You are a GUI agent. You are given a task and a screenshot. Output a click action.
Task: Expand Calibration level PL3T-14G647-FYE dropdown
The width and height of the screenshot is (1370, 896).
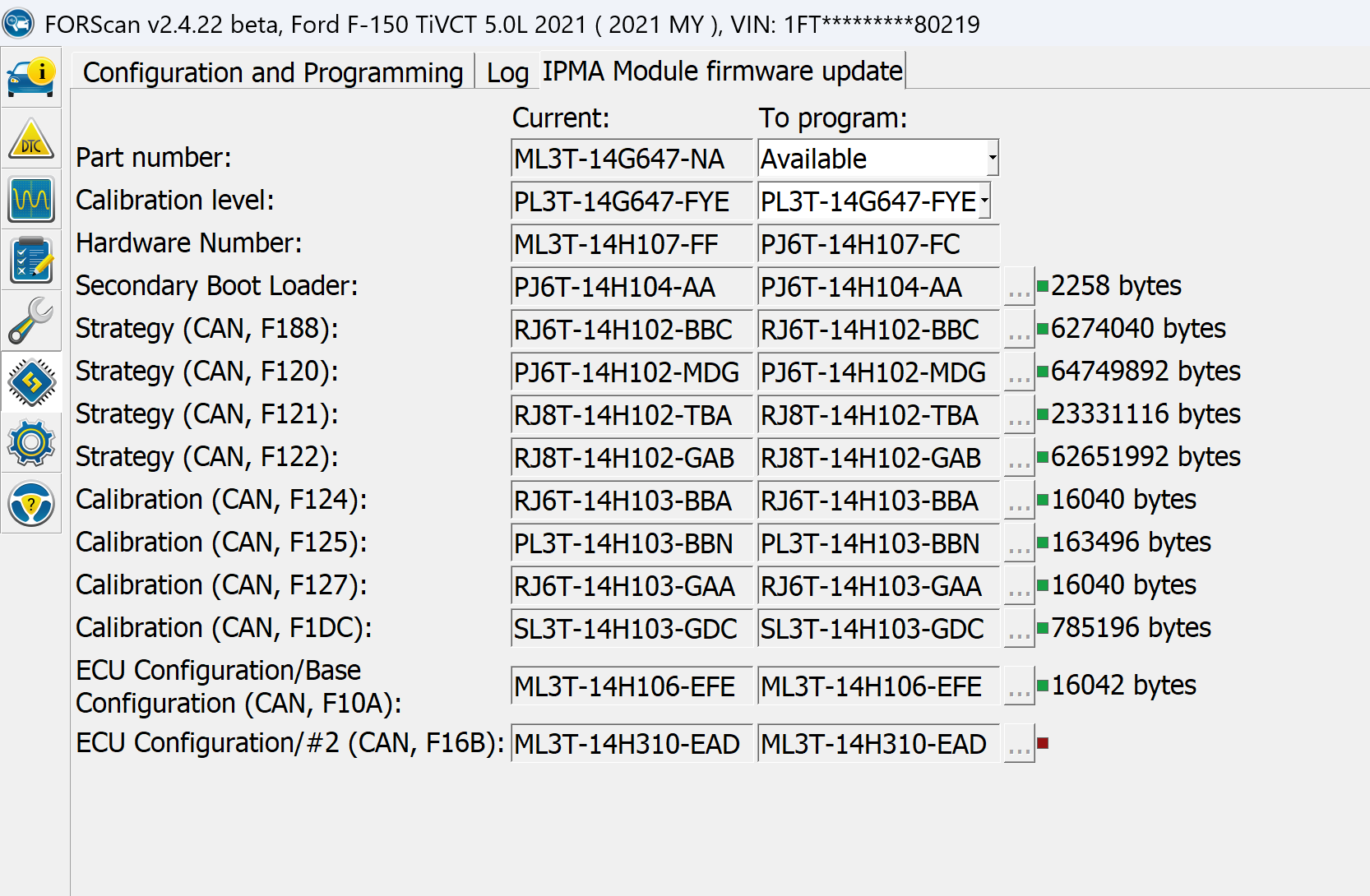(x=874, y=201)
